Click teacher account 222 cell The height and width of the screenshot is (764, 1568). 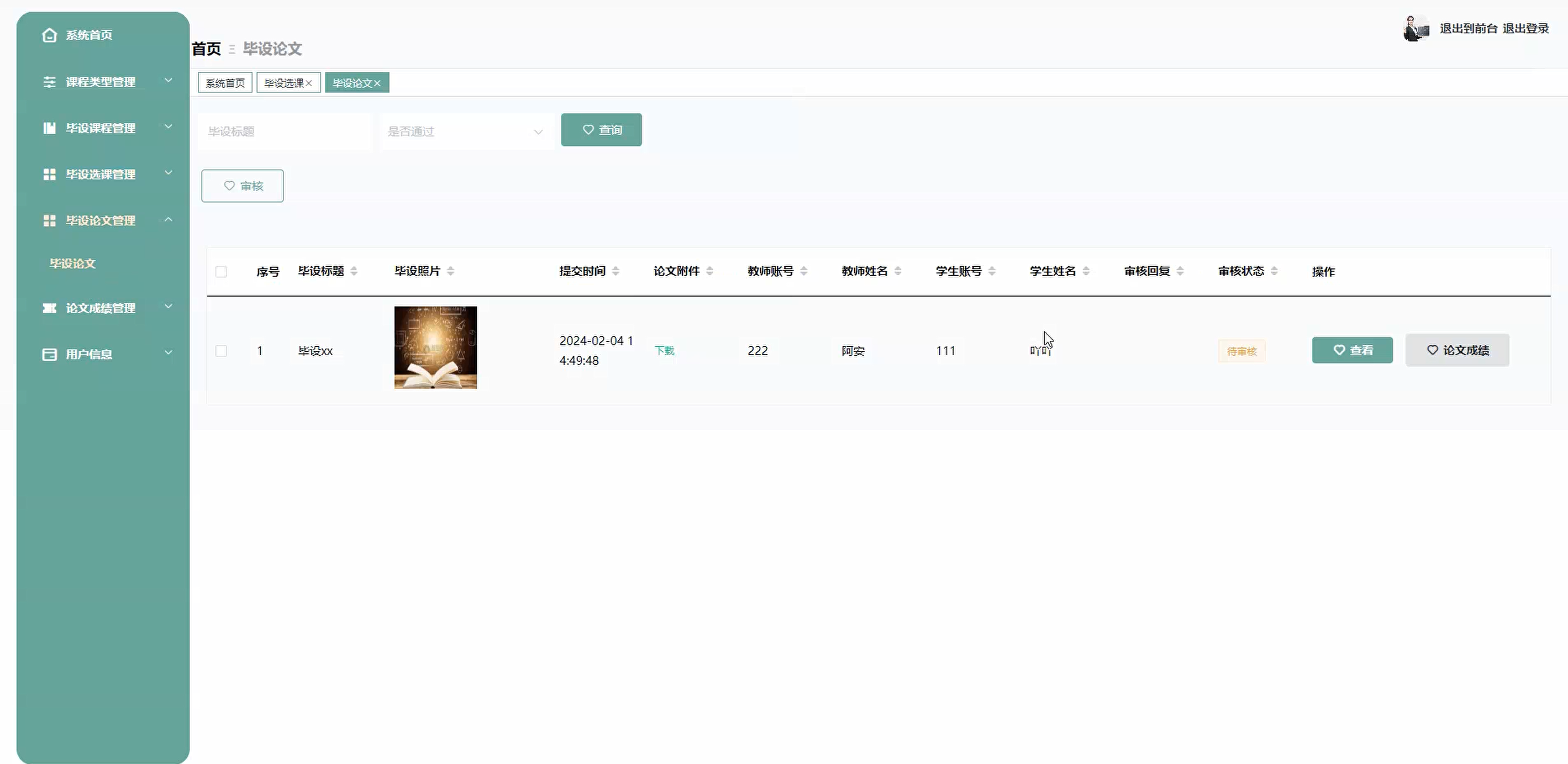point(758,351)
